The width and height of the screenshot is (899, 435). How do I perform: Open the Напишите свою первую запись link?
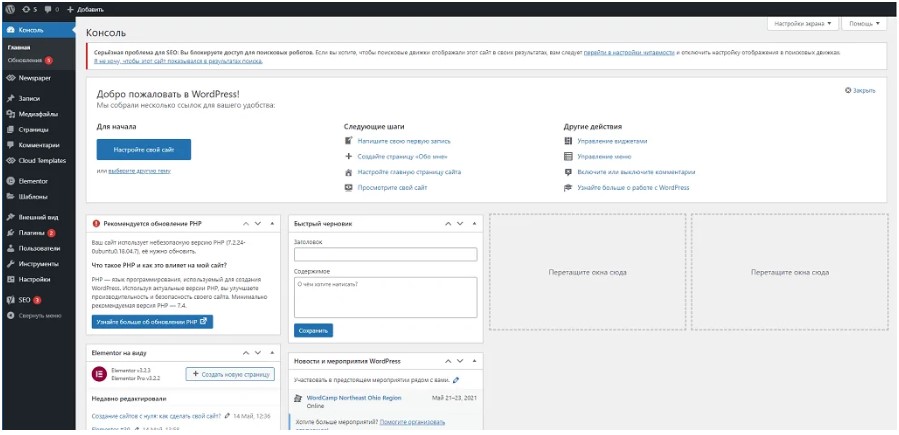pos(404,141)
